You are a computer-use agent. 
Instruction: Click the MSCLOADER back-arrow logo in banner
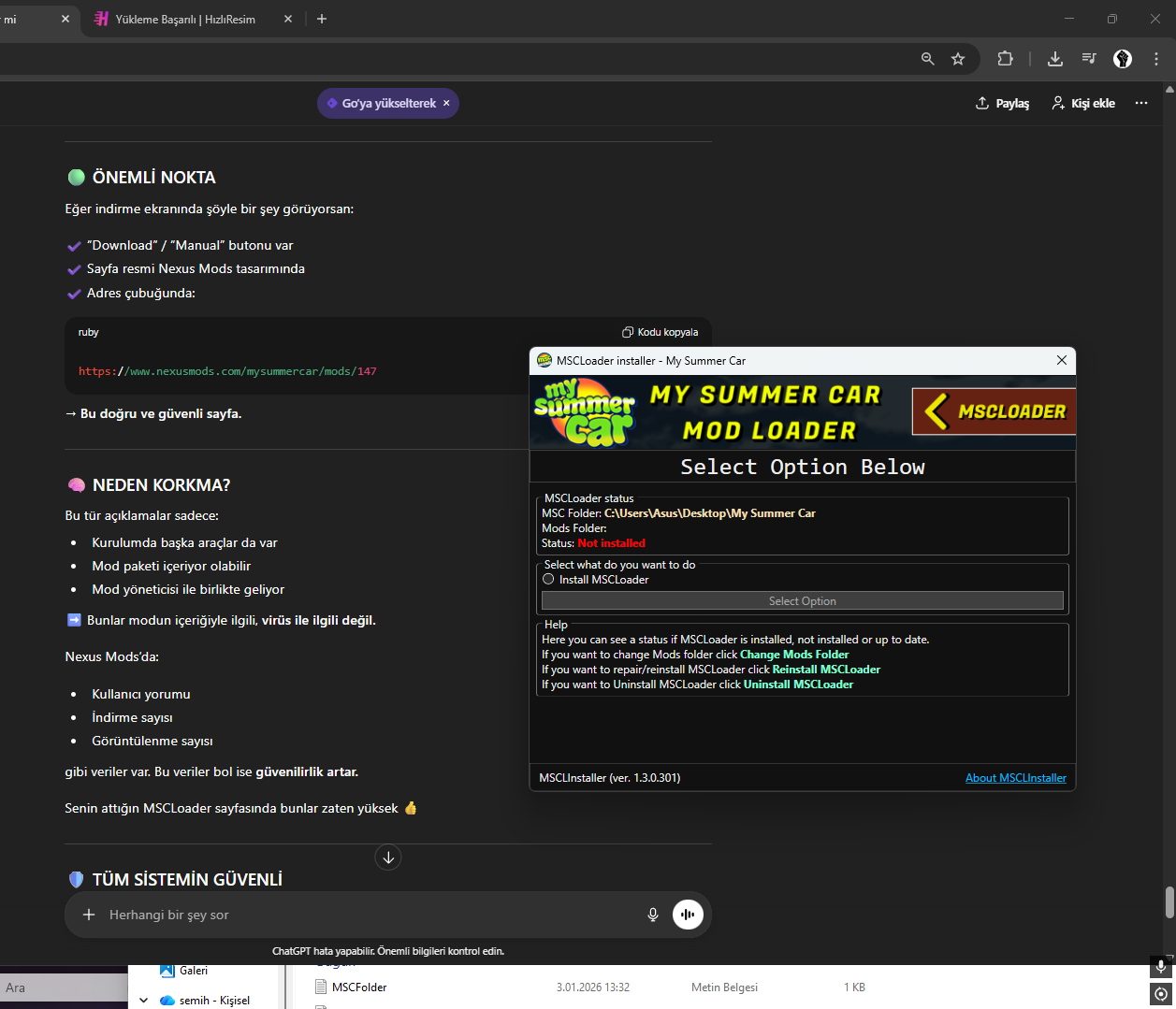pos(994,411)
